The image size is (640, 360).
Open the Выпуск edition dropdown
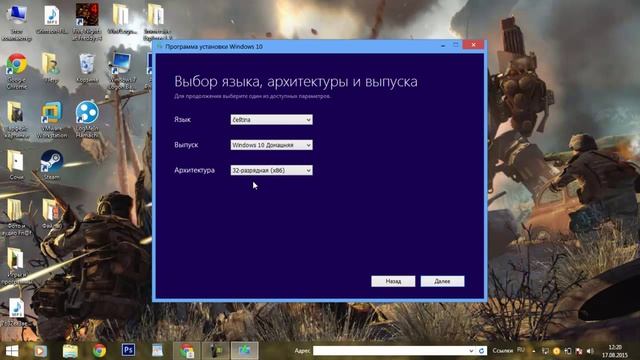[x=271, y=145]
